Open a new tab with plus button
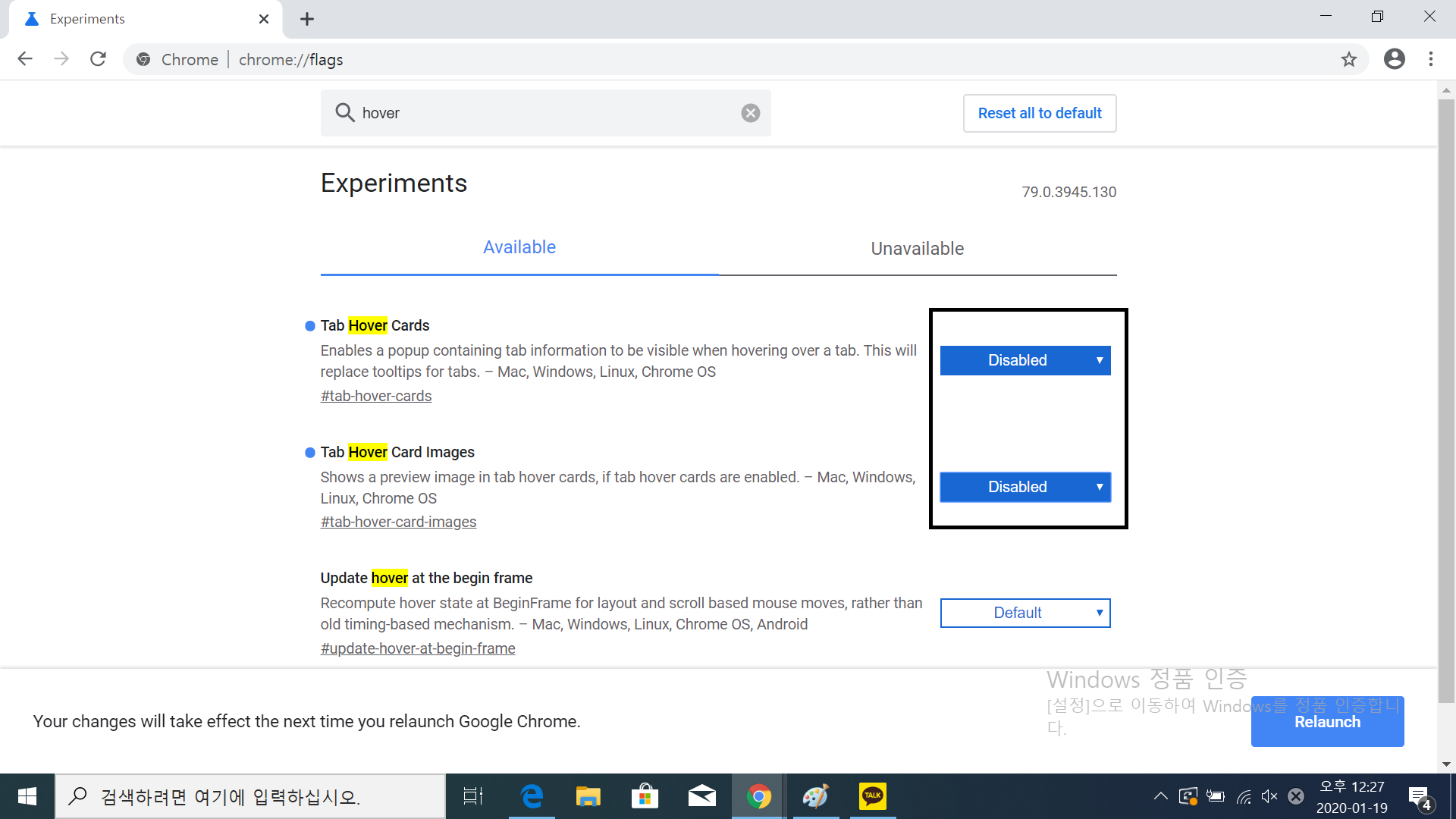This screenshot has height=819, width=1456. [x=307, y=19]
